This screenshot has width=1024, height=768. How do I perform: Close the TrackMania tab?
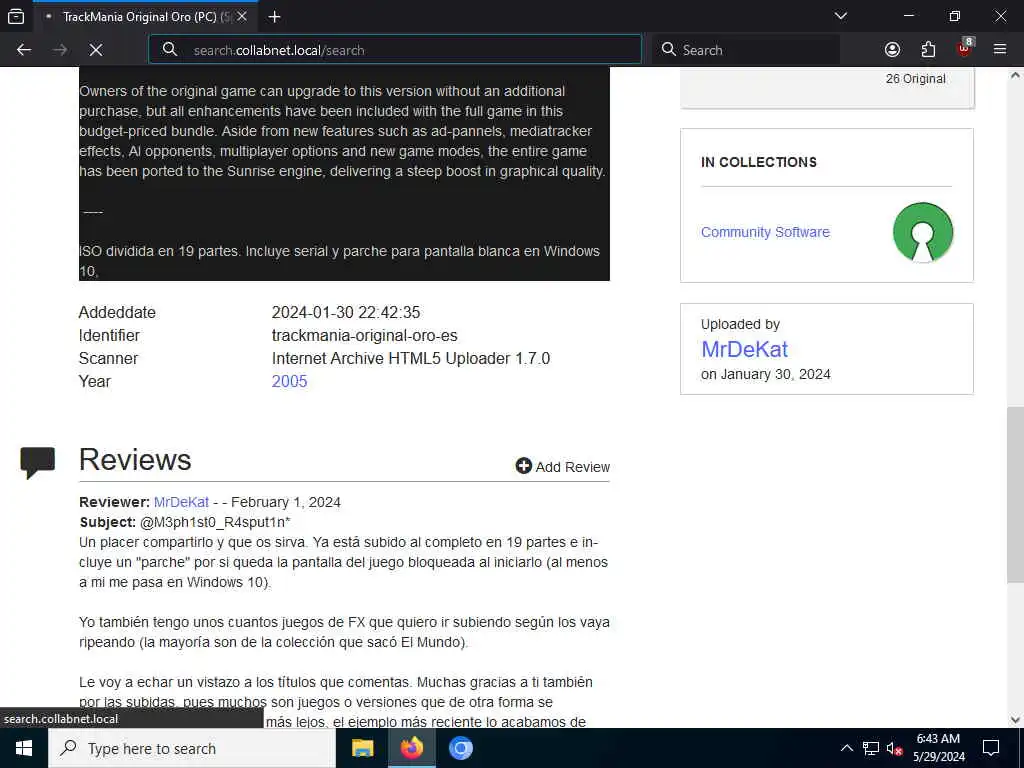pos(242,17)
